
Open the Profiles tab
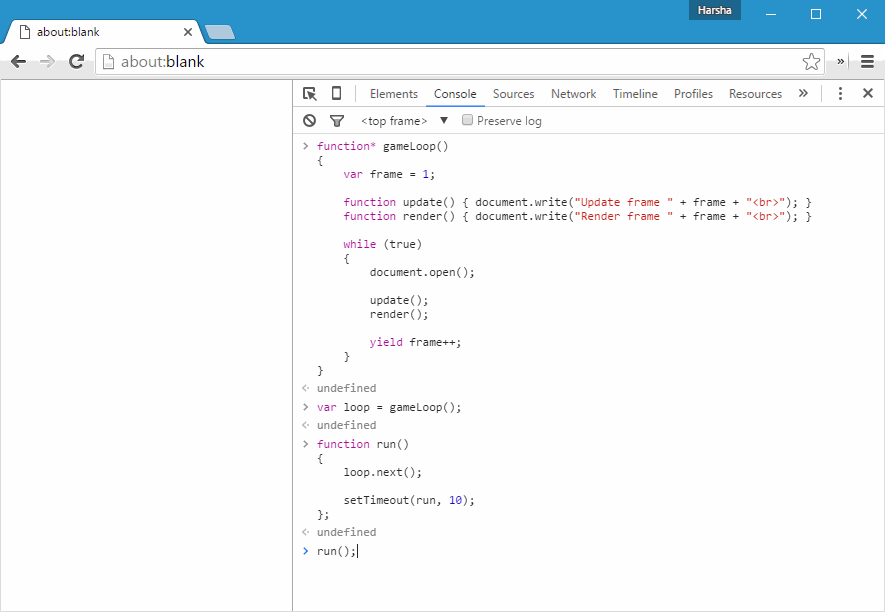coord(693,94)
